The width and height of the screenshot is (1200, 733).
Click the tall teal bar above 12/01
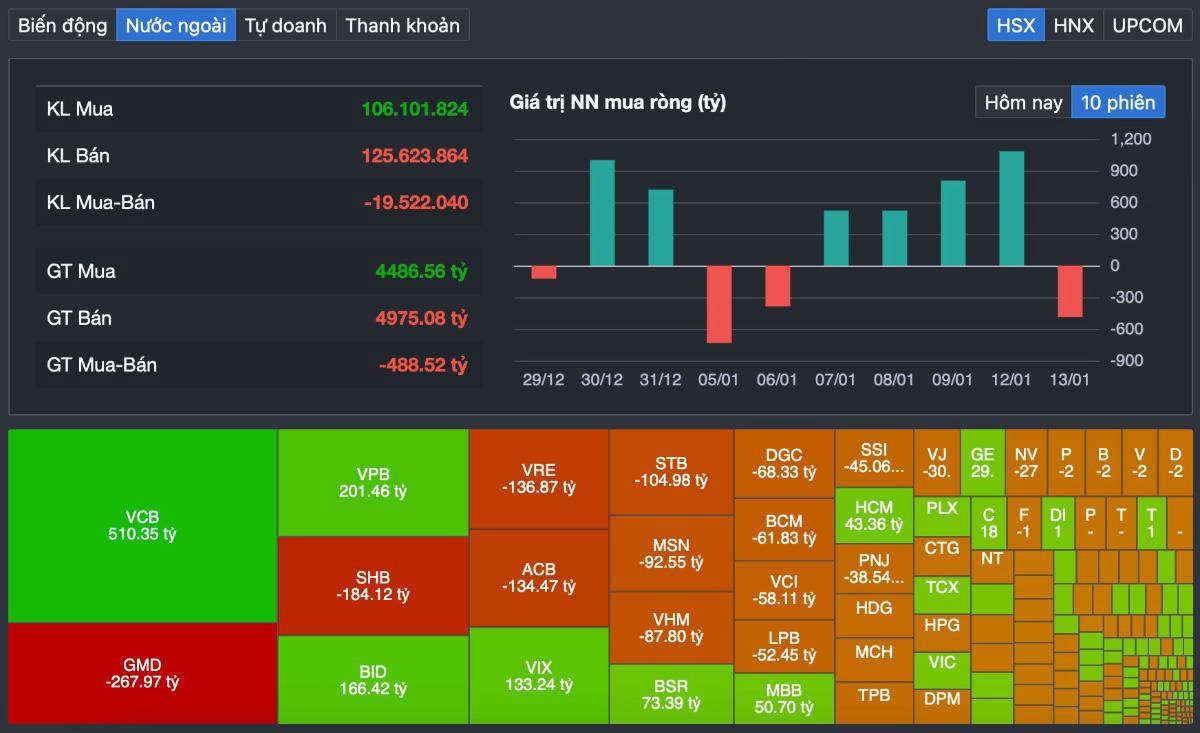pos(1011,210)
